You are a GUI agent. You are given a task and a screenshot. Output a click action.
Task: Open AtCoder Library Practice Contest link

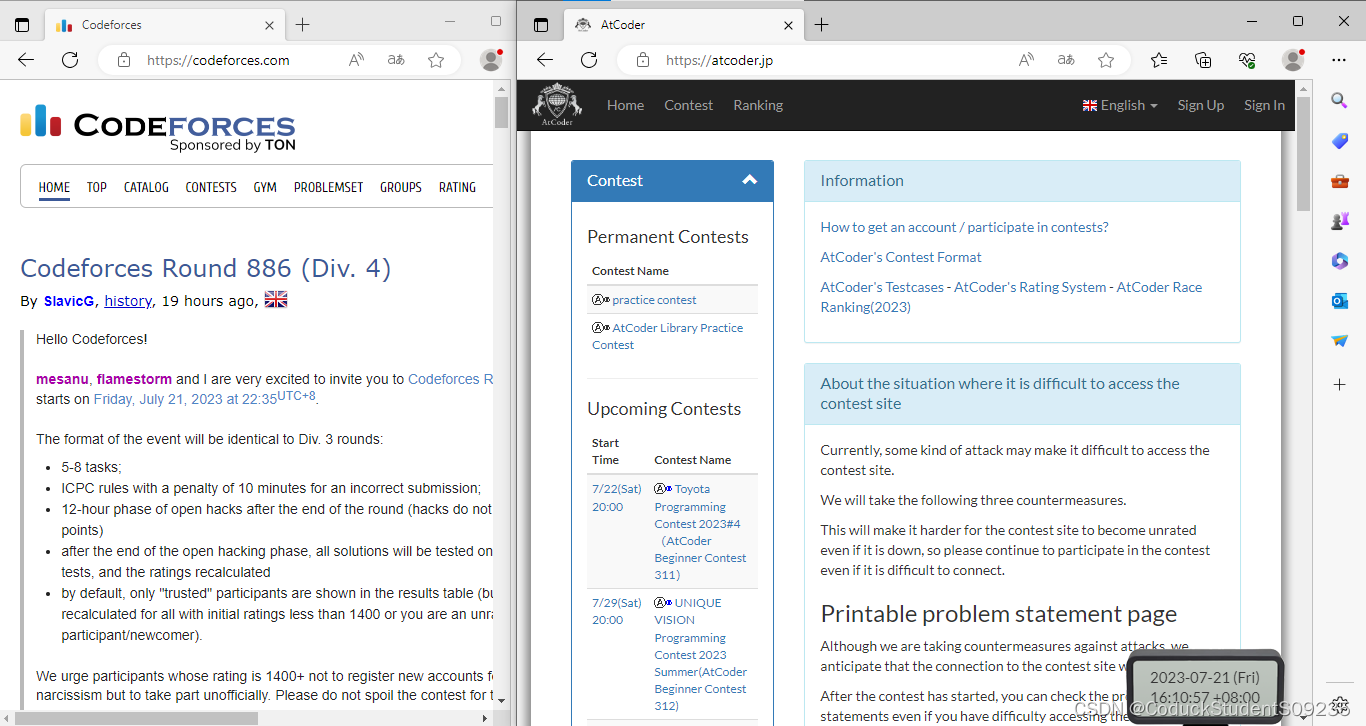668,336
